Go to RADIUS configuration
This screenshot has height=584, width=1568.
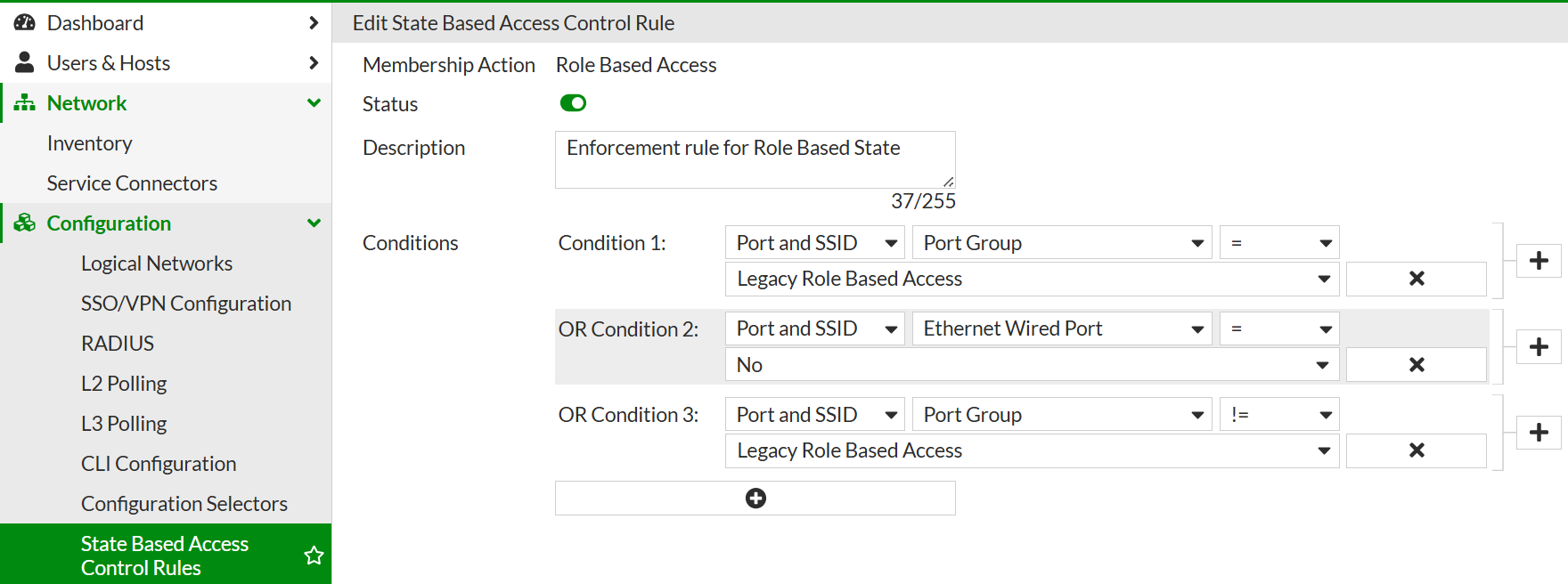118,344
